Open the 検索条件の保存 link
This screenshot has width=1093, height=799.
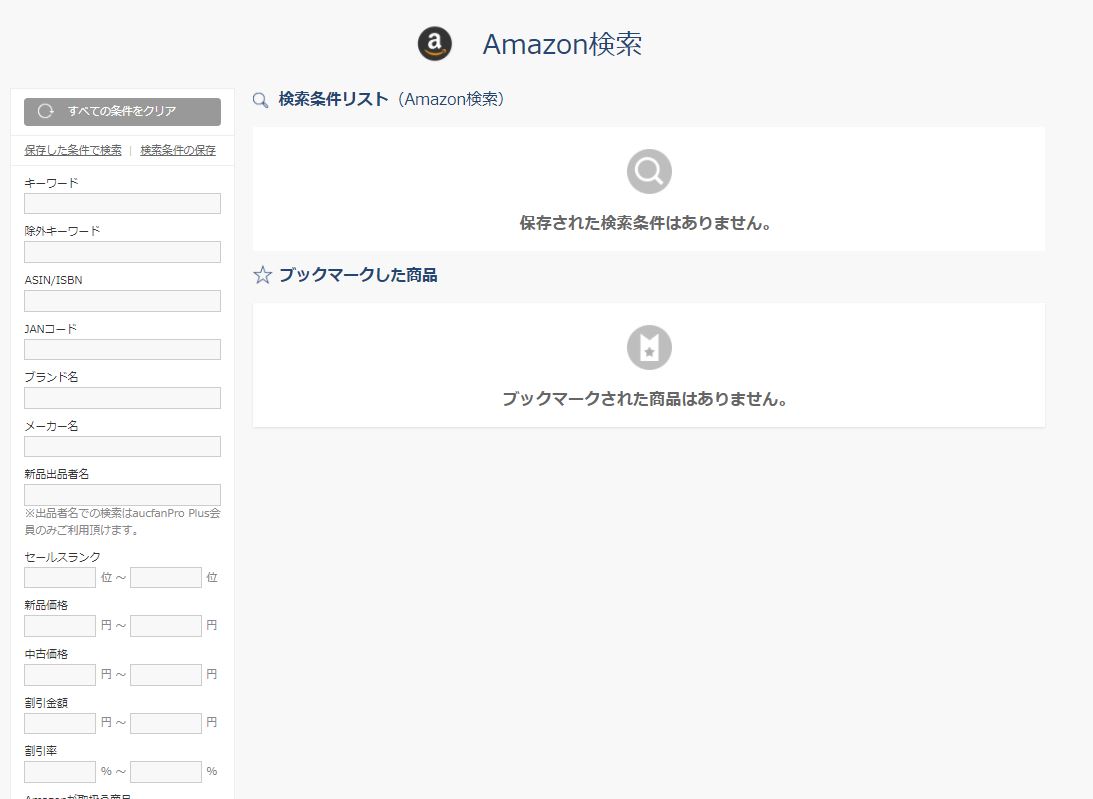point(178,150)
